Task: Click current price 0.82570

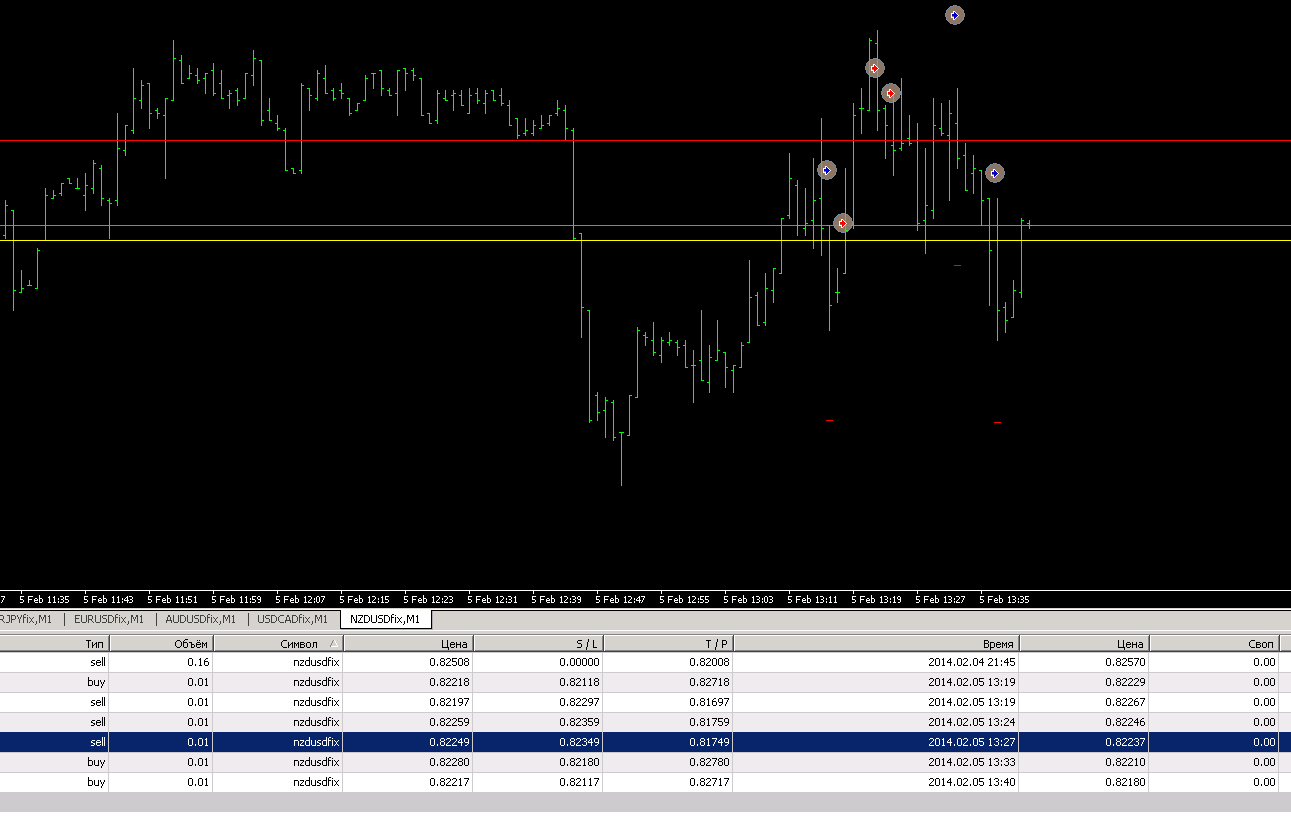Action: pos(1125,662)
